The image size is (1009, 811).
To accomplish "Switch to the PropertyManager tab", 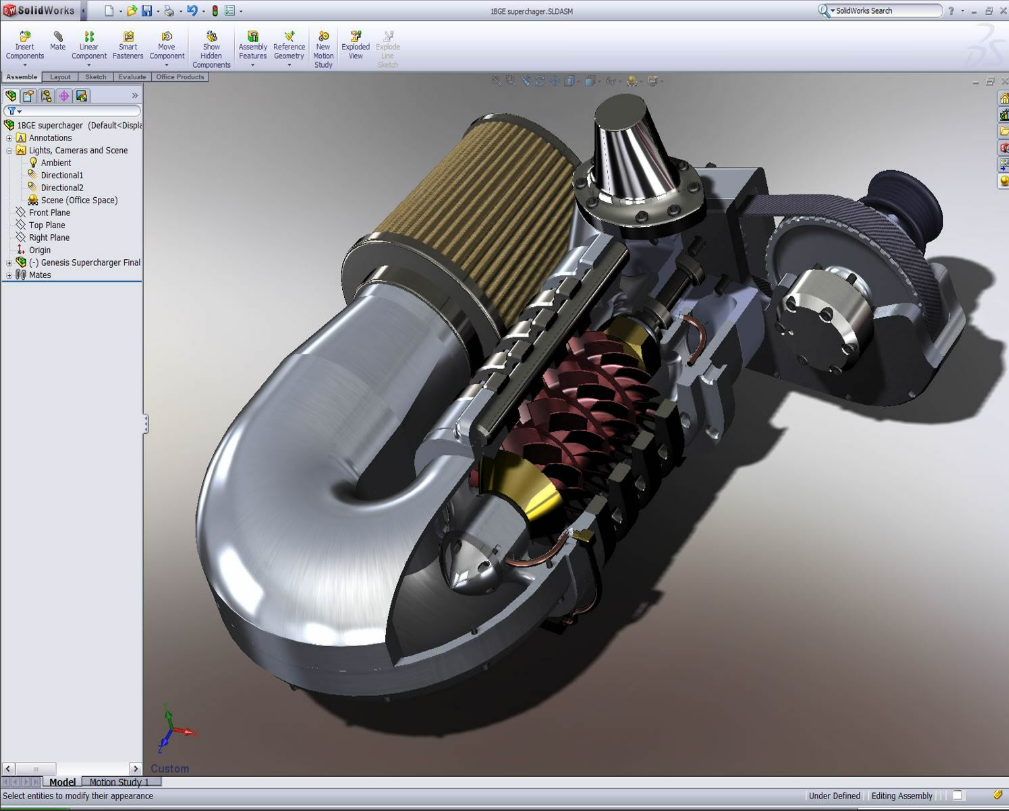I will pos(28,96).
